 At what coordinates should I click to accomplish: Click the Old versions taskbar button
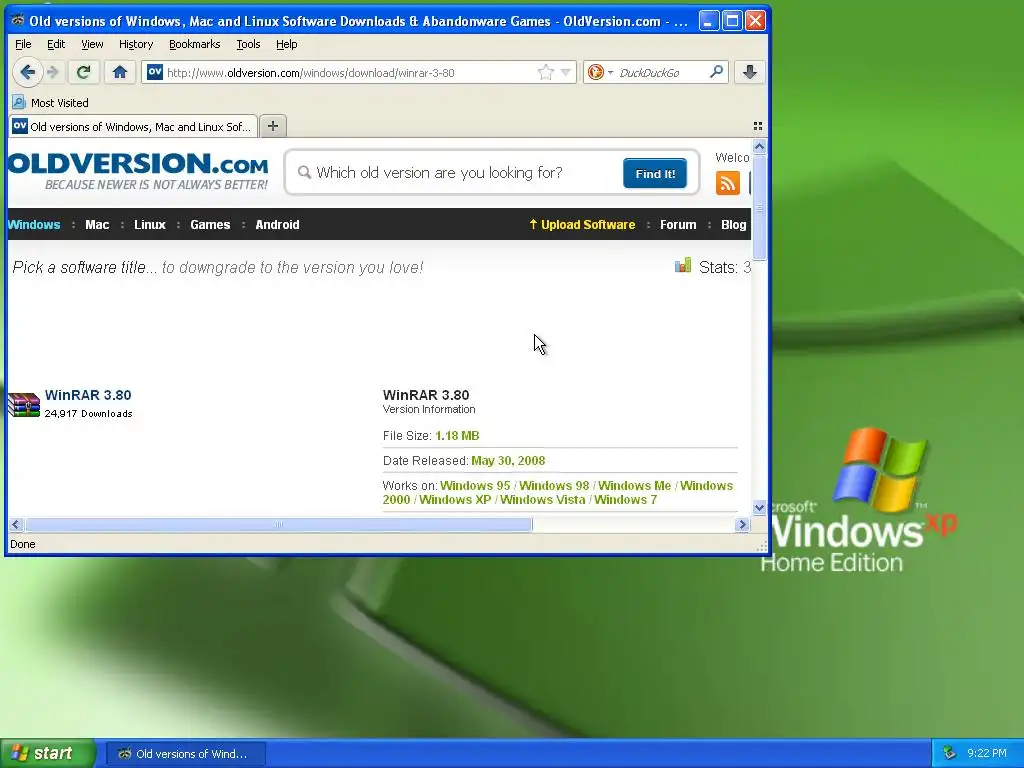pos(186,754)
